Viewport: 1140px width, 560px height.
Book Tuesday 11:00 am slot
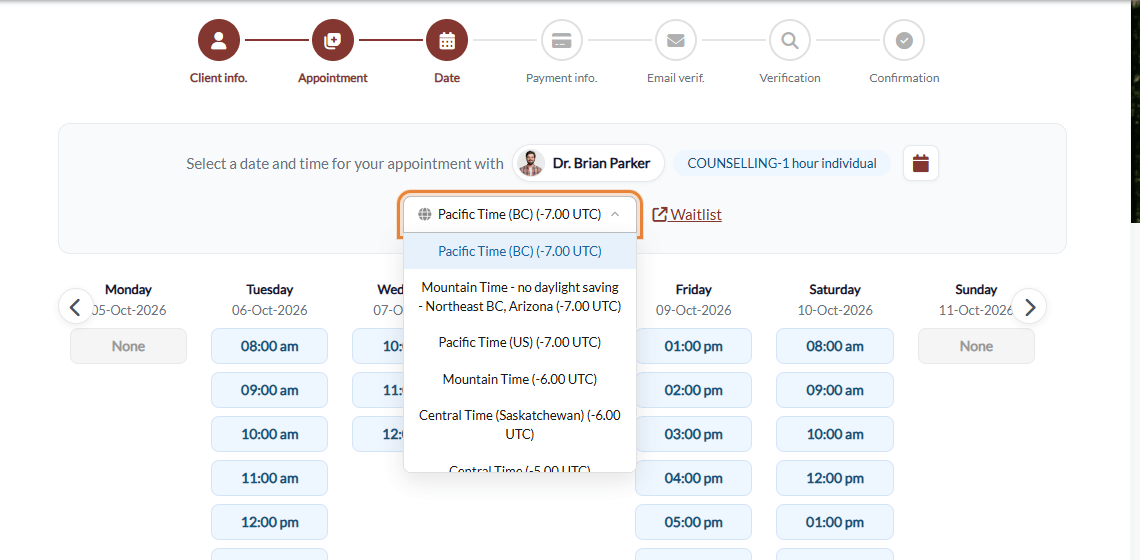coord(270,478)
